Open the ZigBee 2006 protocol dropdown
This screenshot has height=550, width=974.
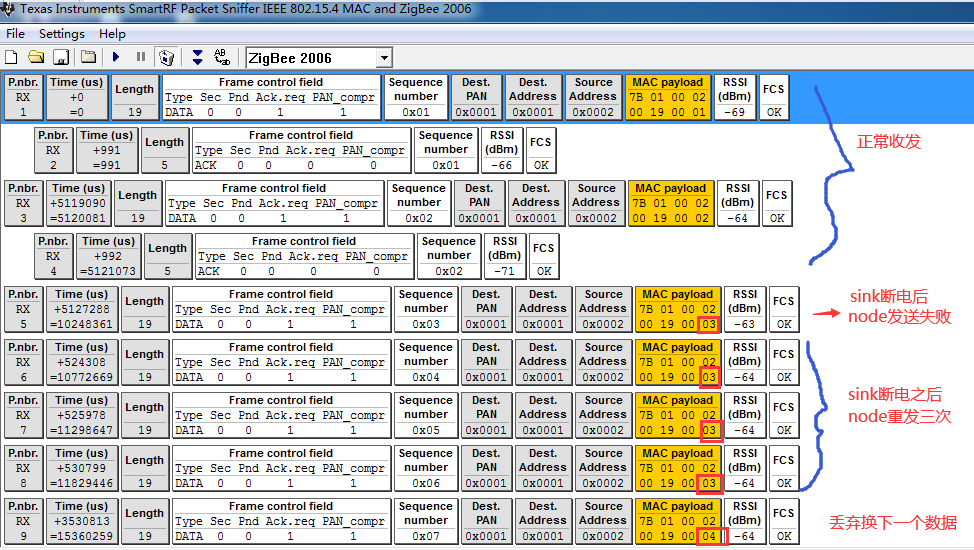click(385, 58)
